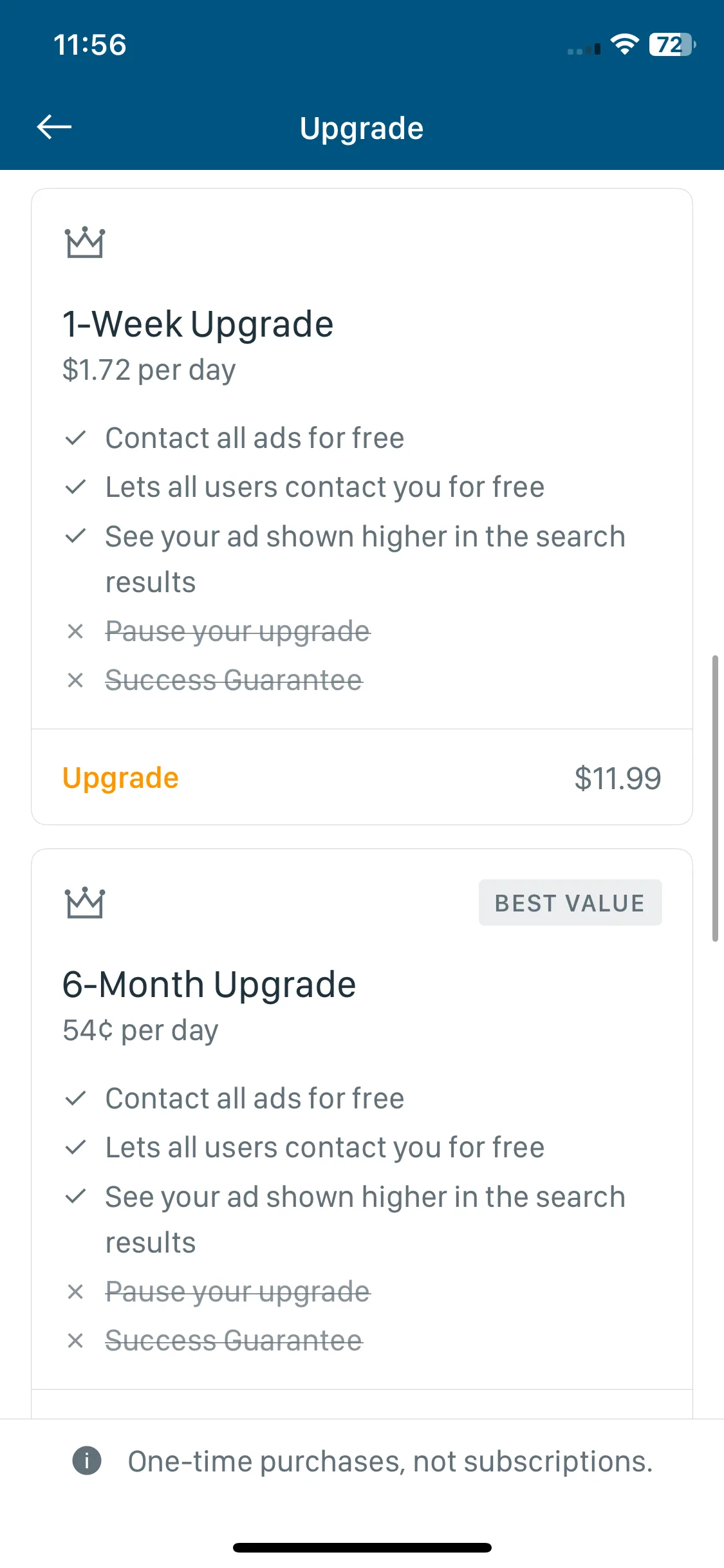Tap checkmark next to 1-Week Contact all ads

tap(75, 438)
